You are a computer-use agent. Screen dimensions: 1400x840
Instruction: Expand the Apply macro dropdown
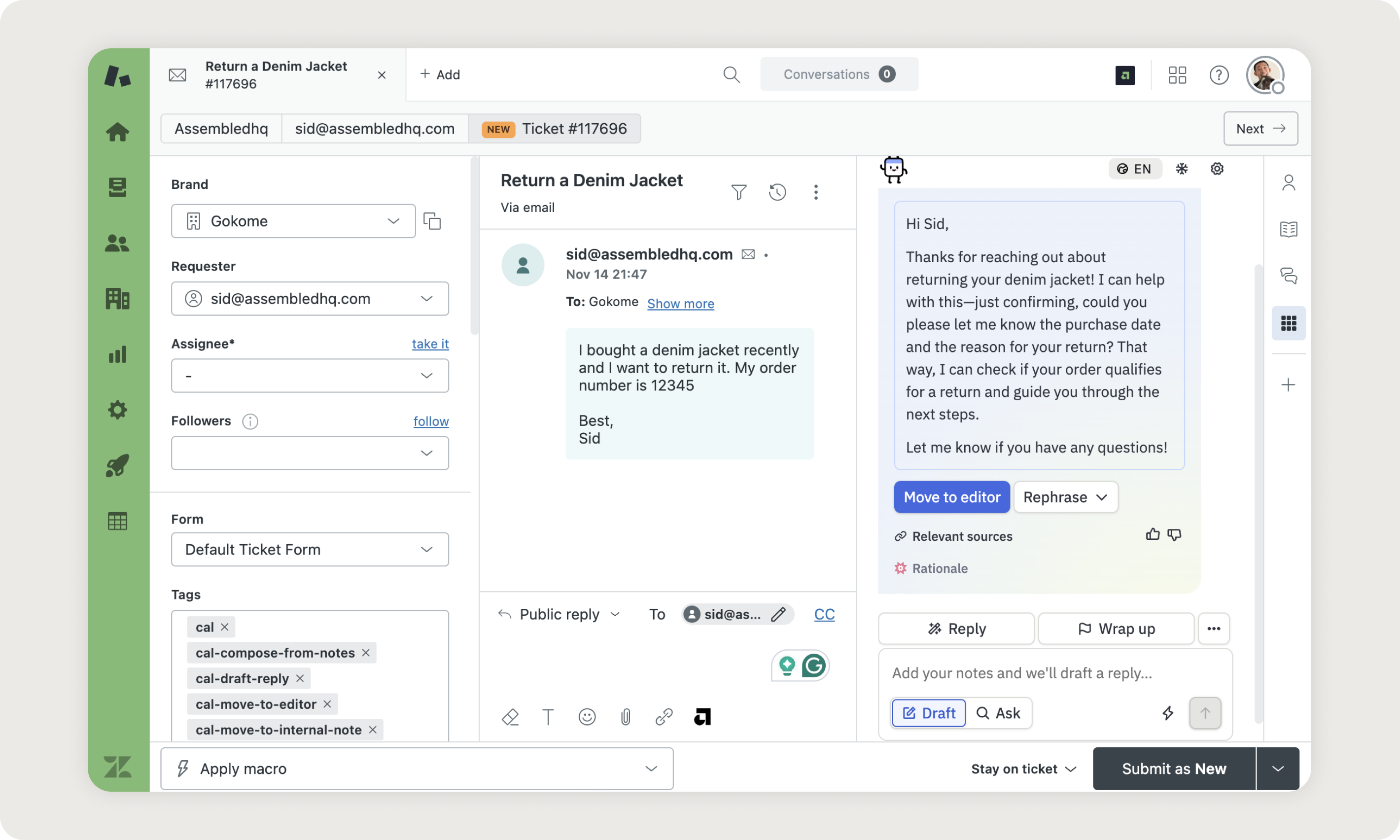[417, 769]
